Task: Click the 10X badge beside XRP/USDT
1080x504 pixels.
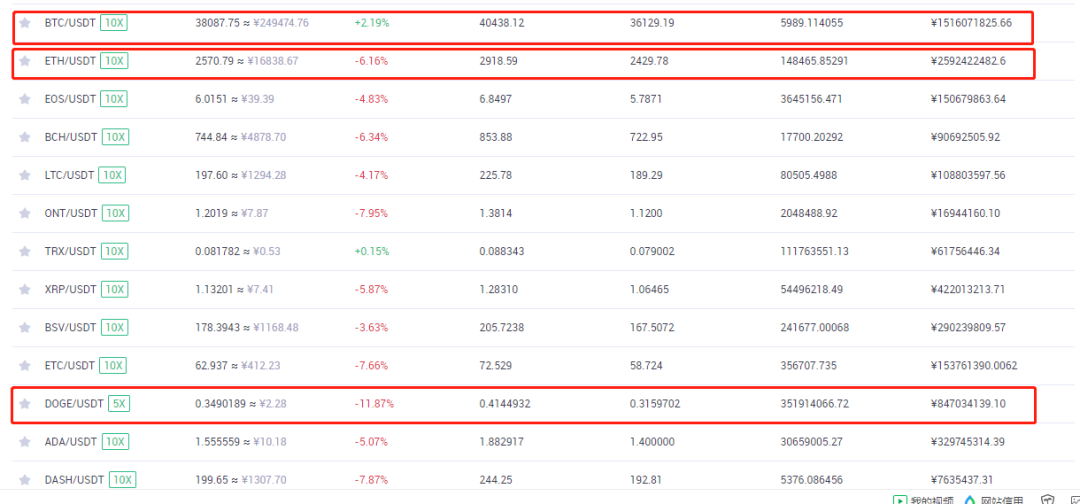Action: (114, 289)
